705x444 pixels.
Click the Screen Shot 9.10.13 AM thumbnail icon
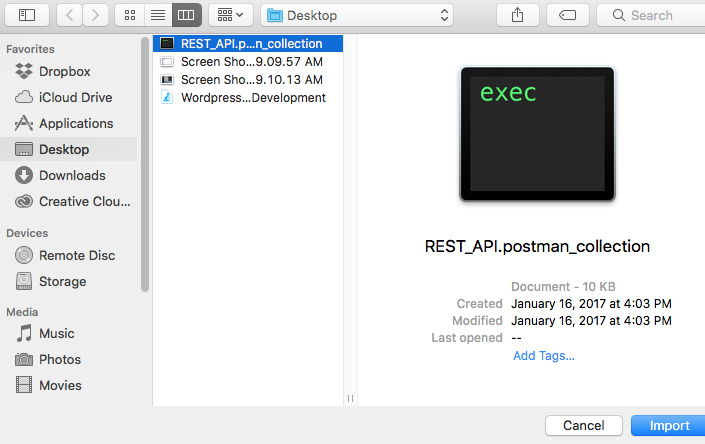167,80
